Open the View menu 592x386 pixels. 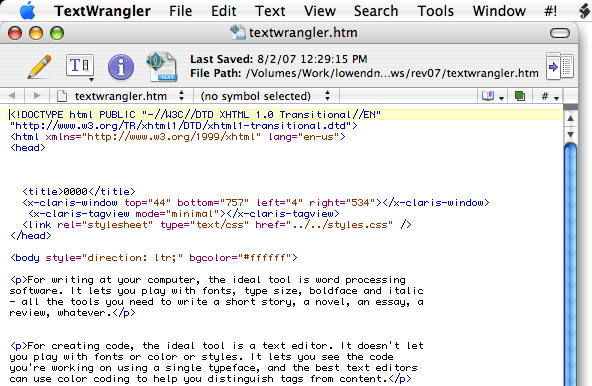coord(320,11)
